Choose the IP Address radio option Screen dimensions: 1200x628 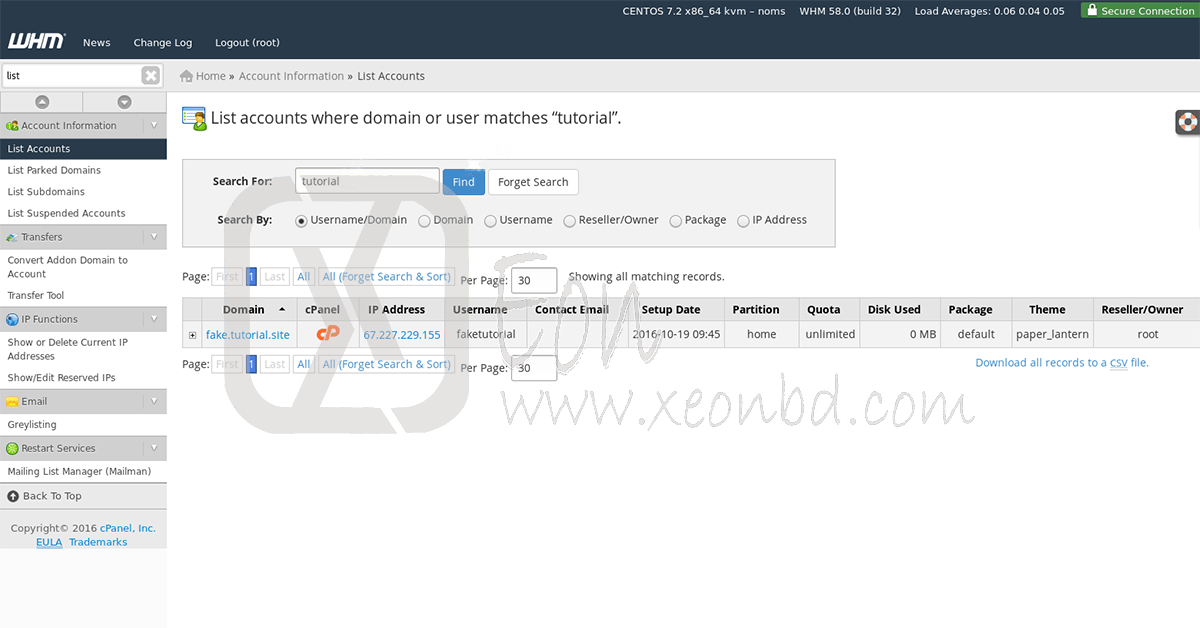[x=743, y=221]
